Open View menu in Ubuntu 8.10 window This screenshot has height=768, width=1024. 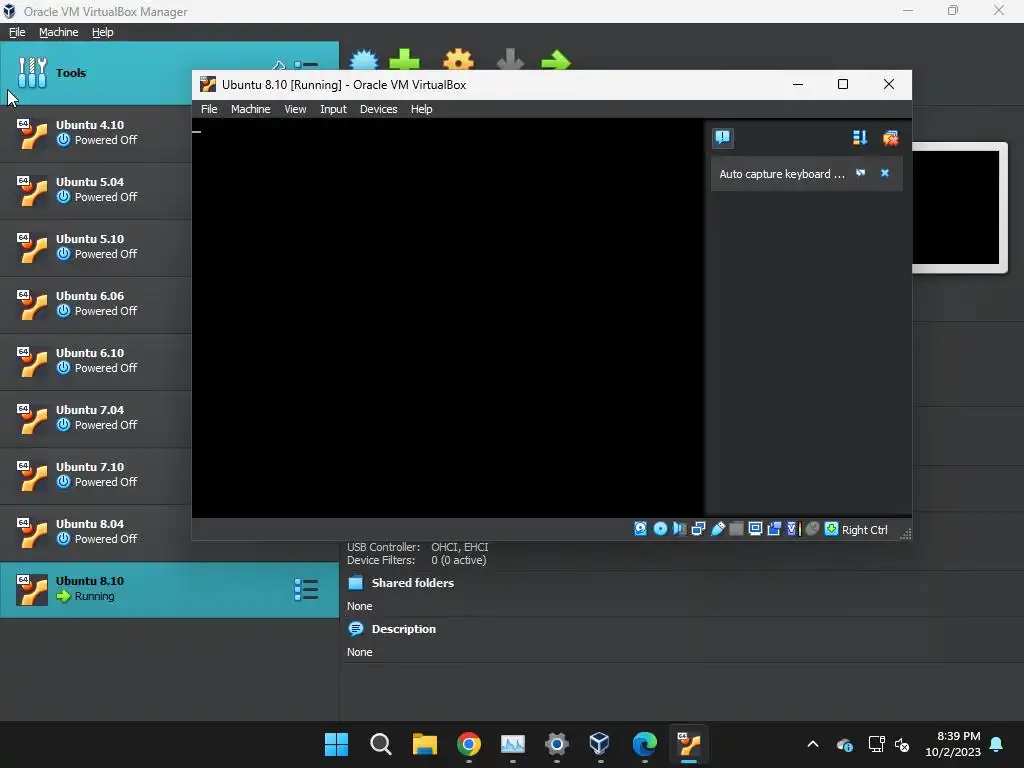(295, 109)
